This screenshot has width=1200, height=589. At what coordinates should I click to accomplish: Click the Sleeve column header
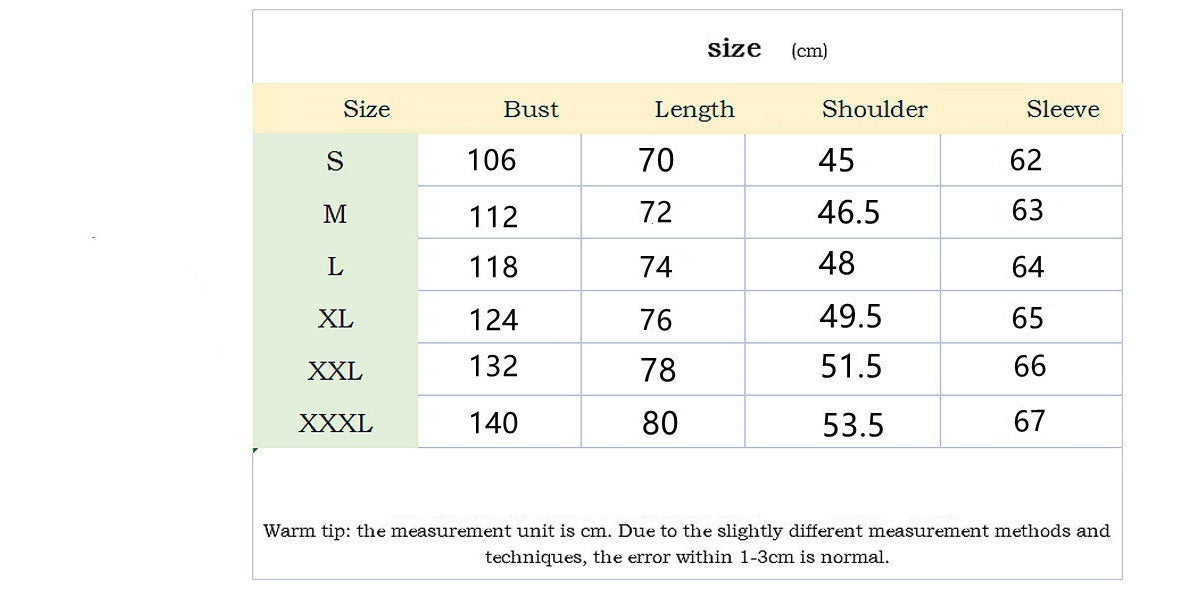(1062, 109)
